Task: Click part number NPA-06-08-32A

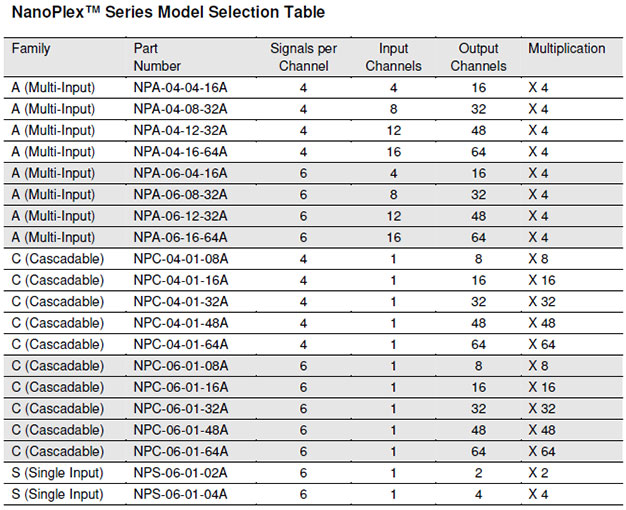Action: click(x=180, y=195)
